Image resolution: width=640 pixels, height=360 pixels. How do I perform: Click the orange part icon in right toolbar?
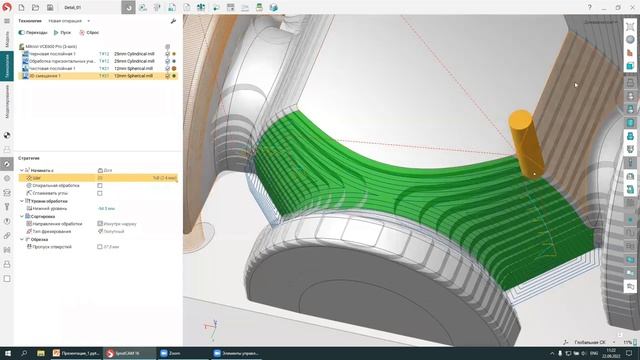pos(630,53)
